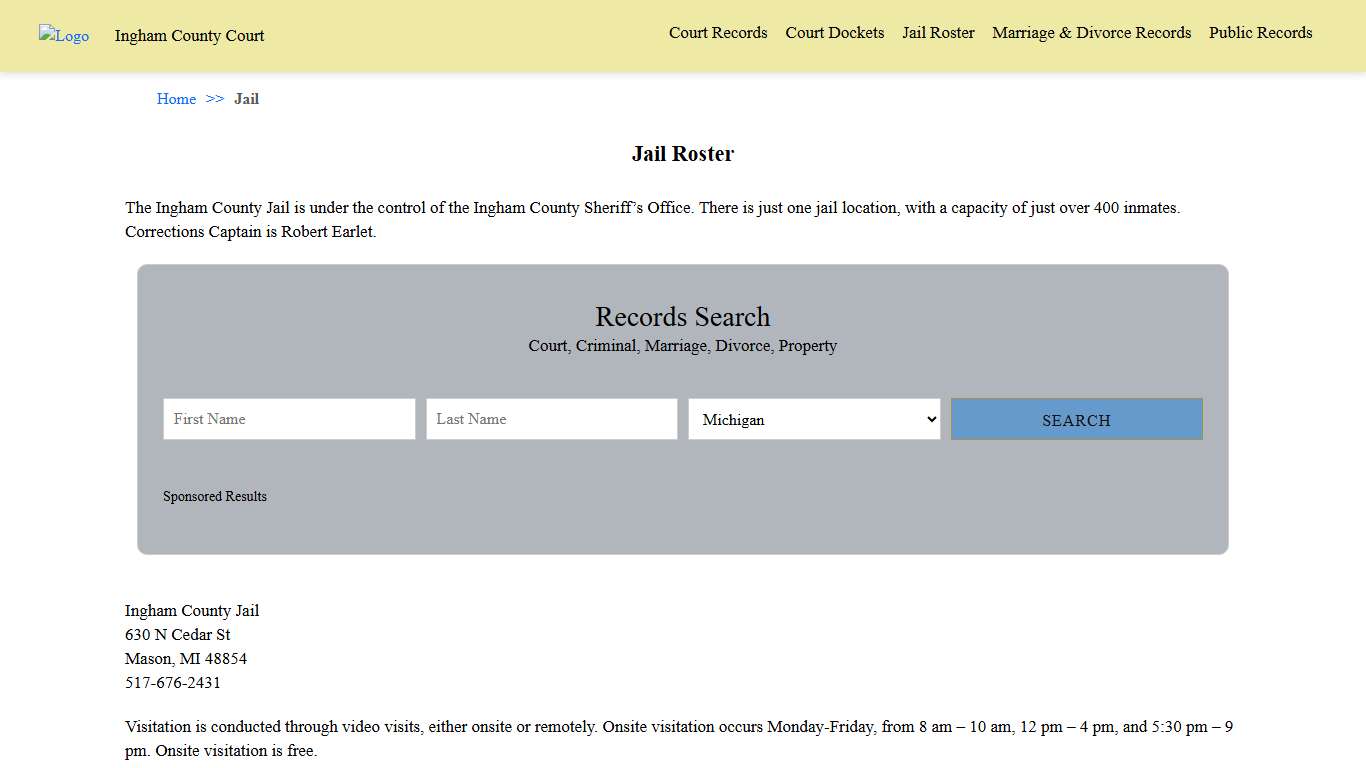
Task: Click the Sponsored Results label
Action: (x=215, y=496)
